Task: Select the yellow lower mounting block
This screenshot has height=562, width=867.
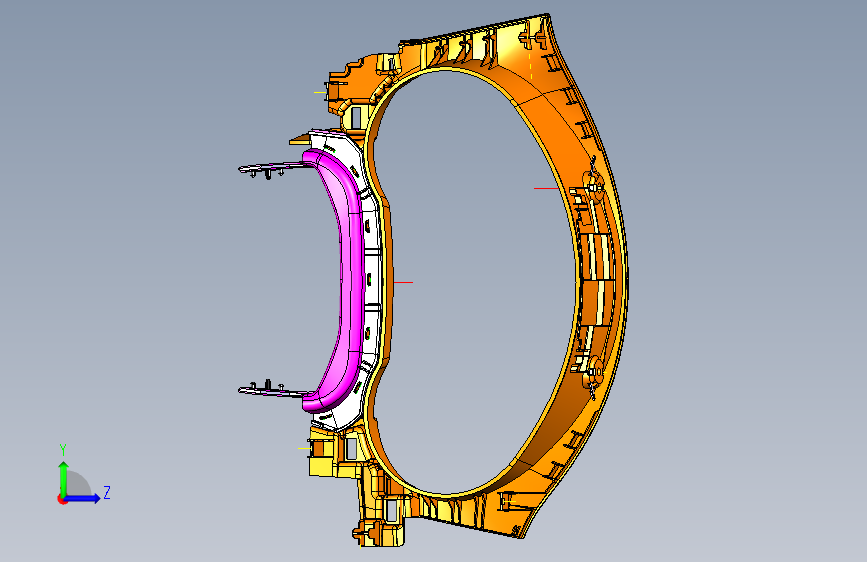Action: tap(323, 456)
